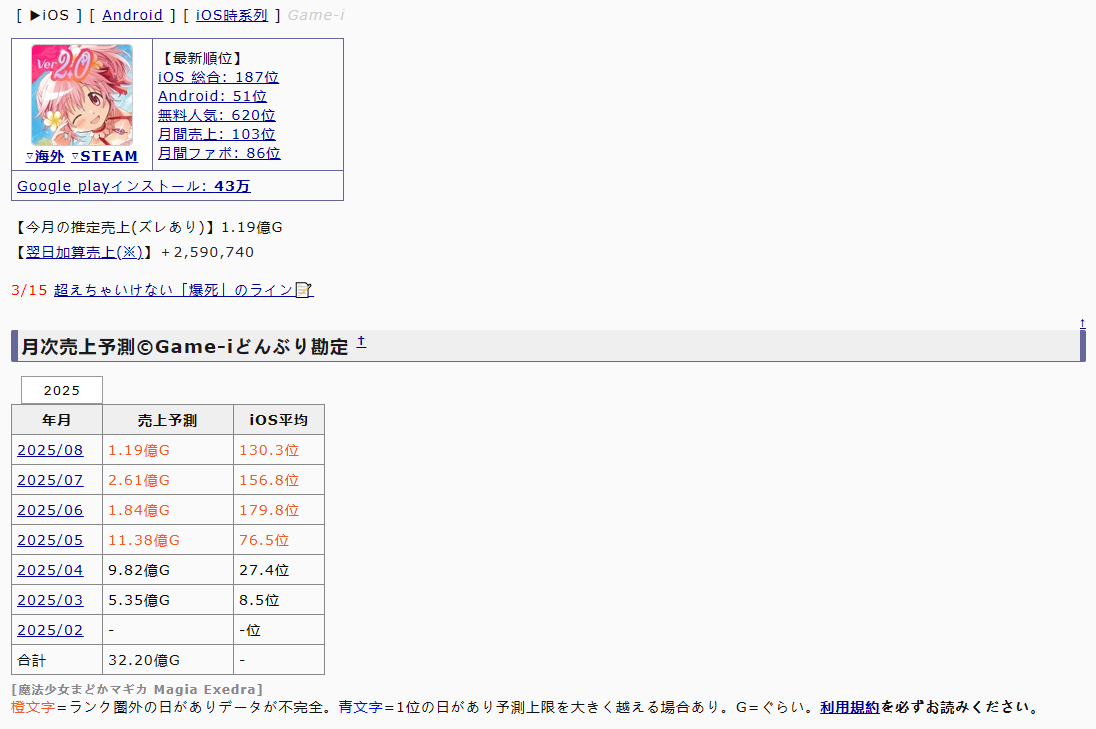Select the 8.5位 iOS average cell

pos(279,600)
